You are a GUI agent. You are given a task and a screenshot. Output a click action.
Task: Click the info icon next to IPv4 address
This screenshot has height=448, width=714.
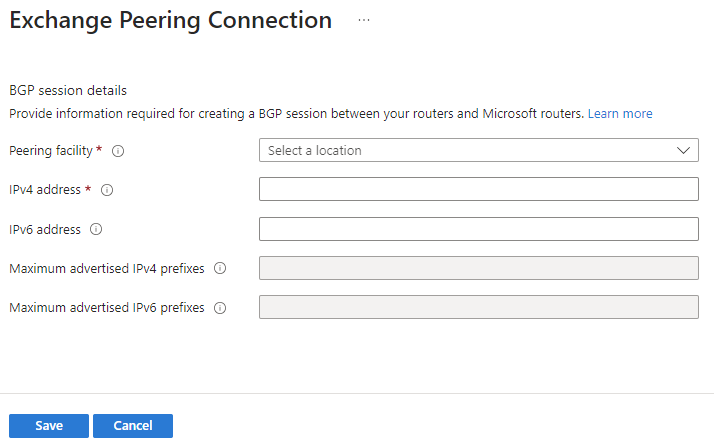[x=107, y=190]
